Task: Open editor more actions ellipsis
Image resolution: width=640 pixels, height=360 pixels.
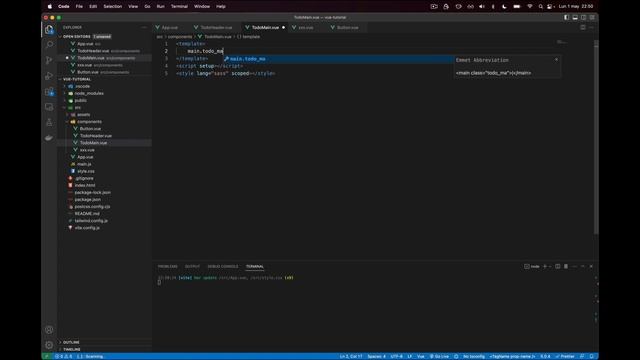Action: (x=591, y=27)
